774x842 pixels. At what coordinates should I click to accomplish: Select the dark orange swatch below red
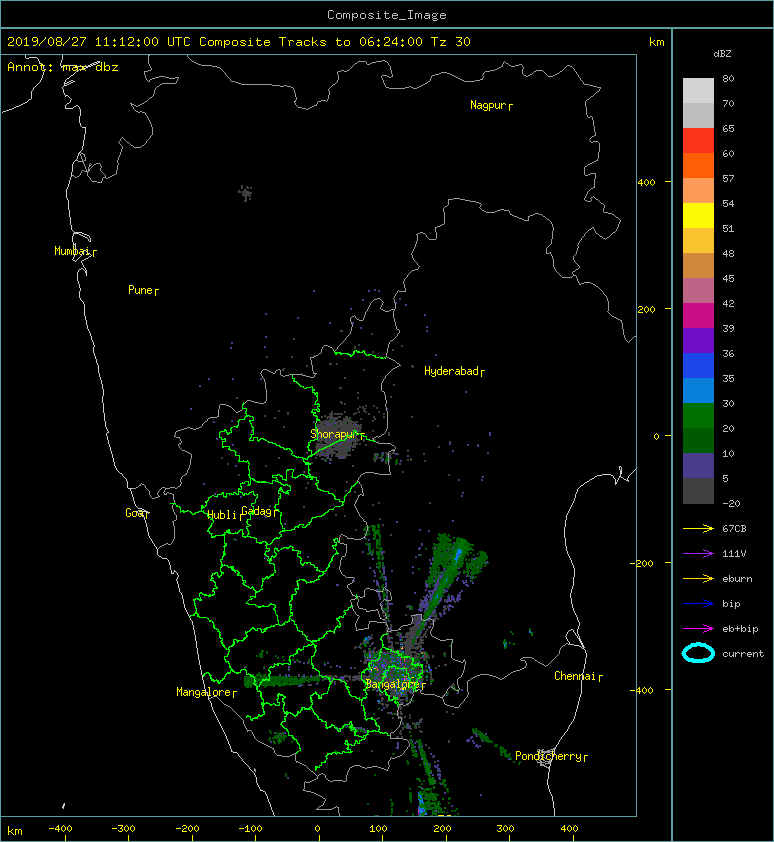[698, 165]
